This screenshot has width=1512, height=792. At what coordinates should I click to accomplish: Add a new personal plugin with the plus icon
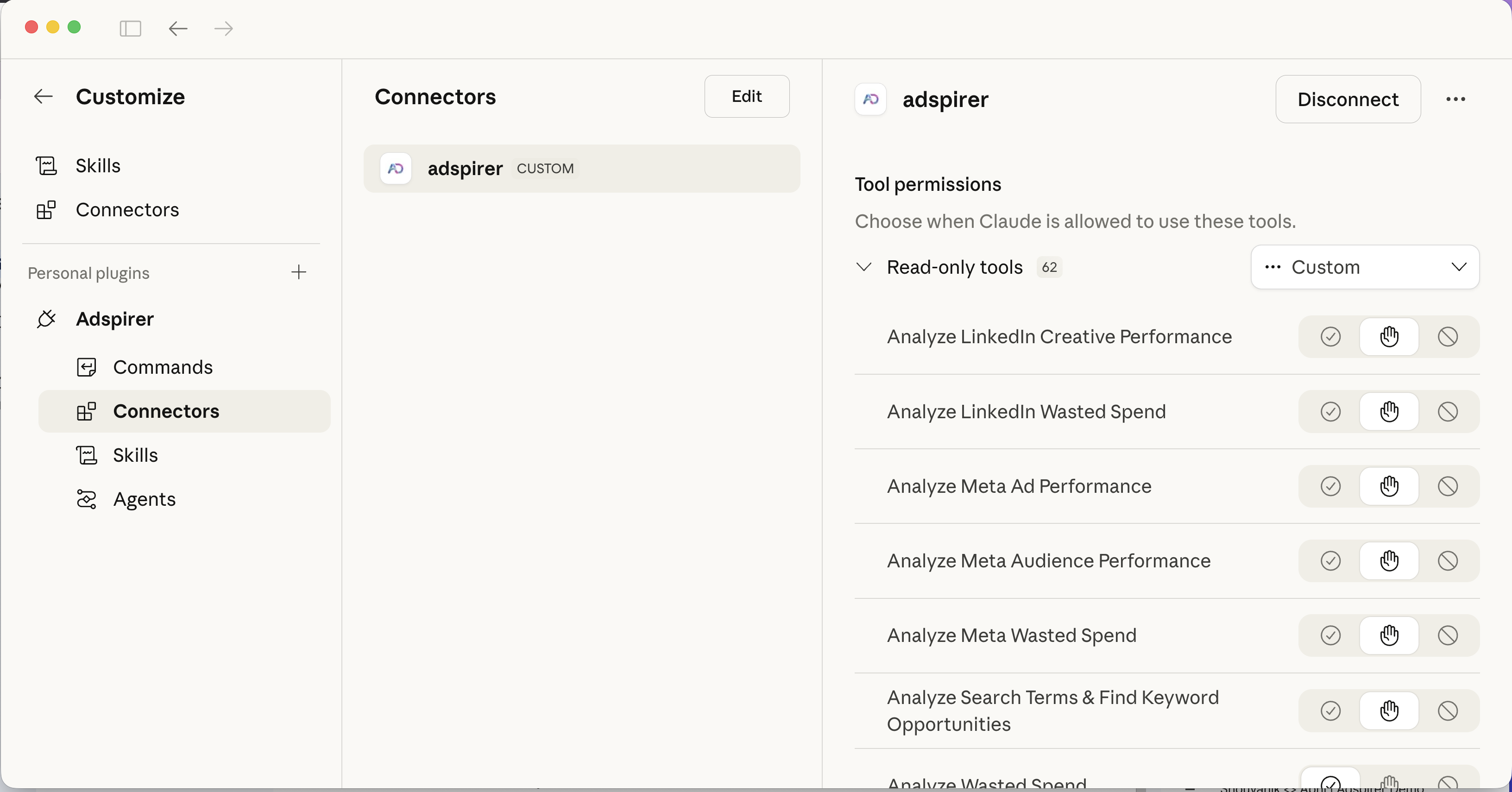tap(299, 272)
